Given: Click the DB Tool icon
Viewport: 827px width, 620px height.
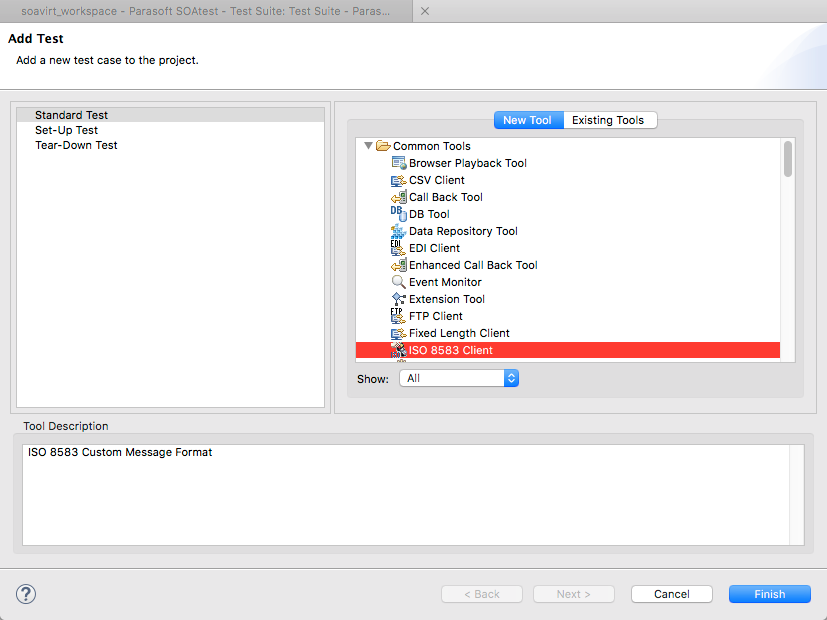Looking at the screenshot, I should (399, 214).
